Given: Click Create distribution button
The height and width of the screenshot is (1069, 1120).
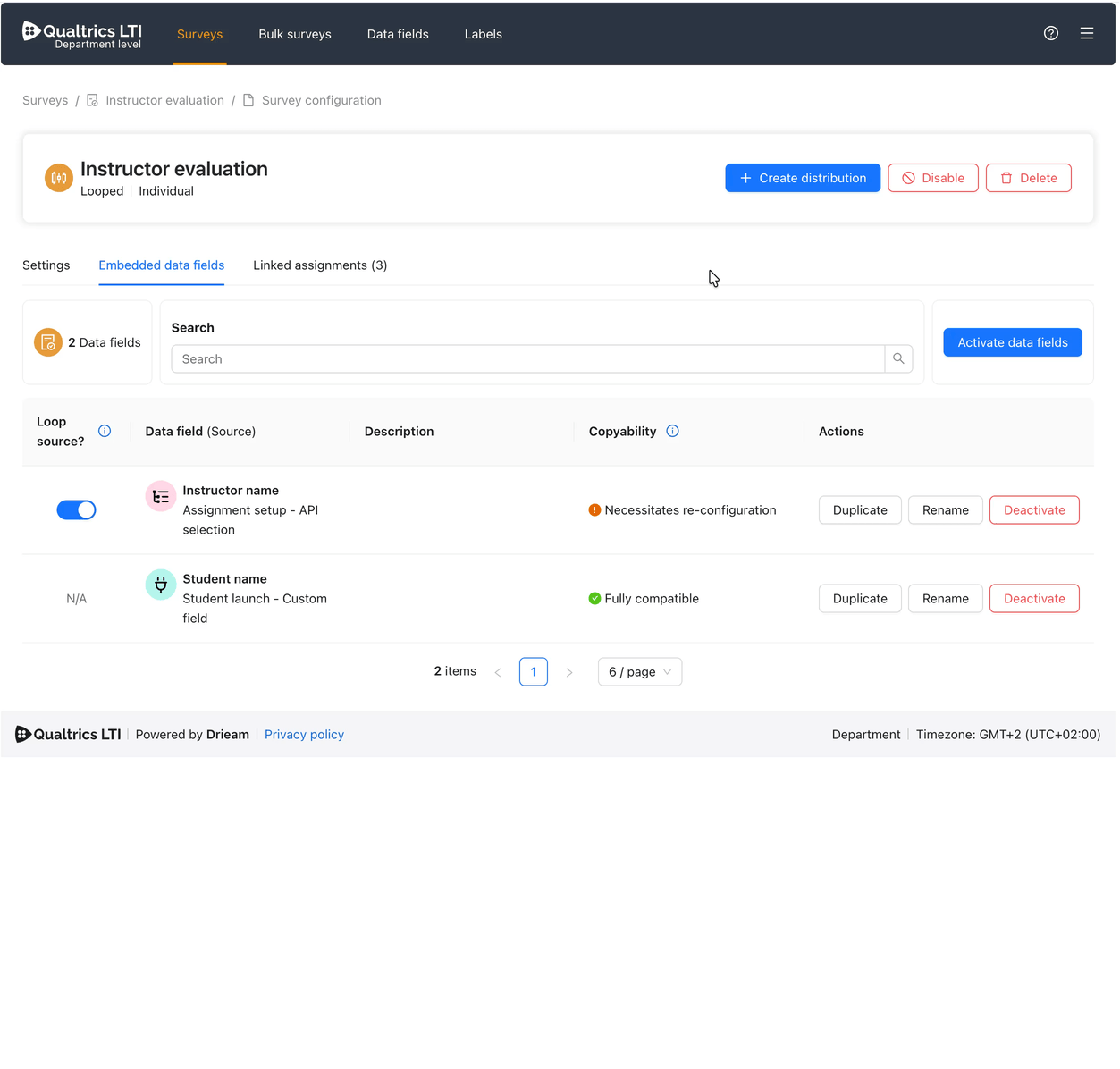Looking at the screenshot, I should click(803, 178).
